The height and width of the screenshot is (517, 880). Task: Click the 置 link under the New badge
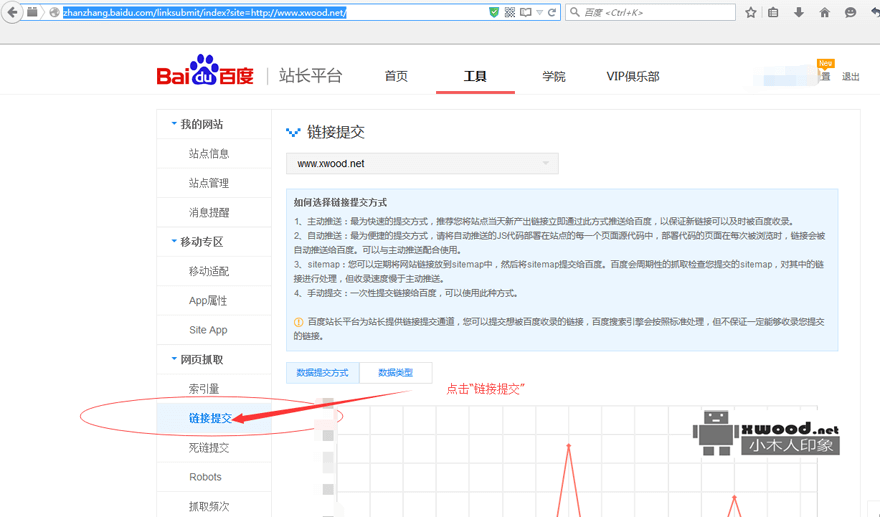click(826, 76)
